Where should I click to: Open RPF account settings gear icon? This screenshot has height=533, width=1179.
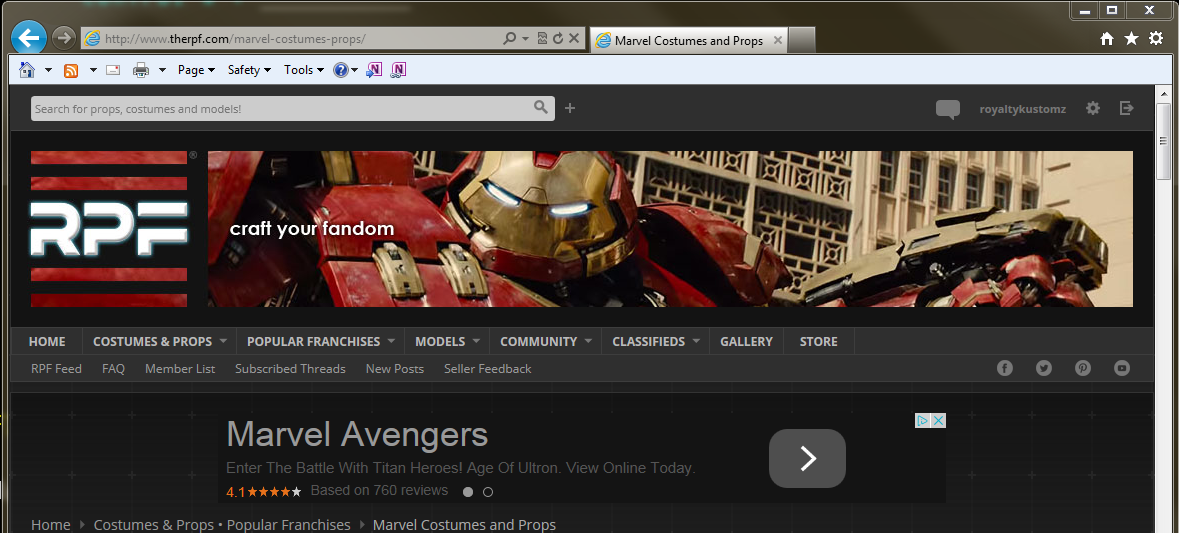click(x=1093, y=108)
